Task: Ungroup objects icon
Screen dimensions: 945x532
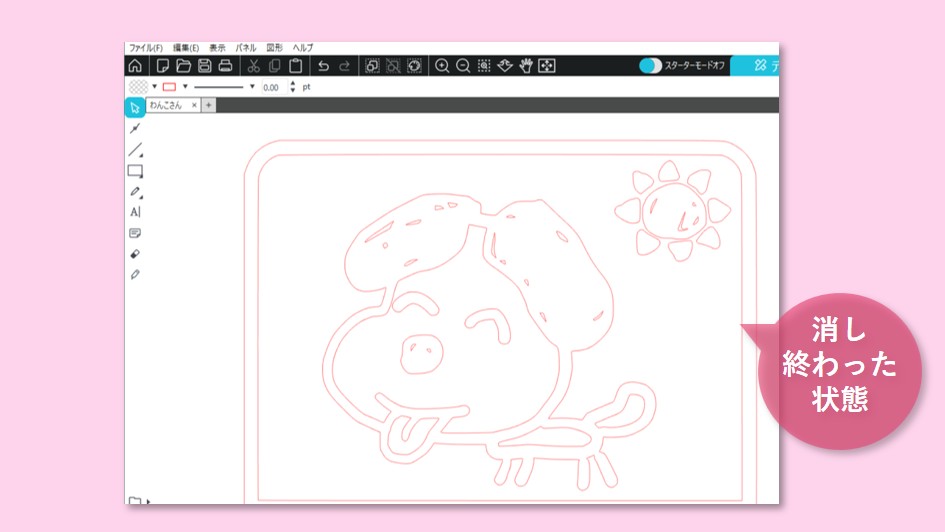Action: point(393,66)
